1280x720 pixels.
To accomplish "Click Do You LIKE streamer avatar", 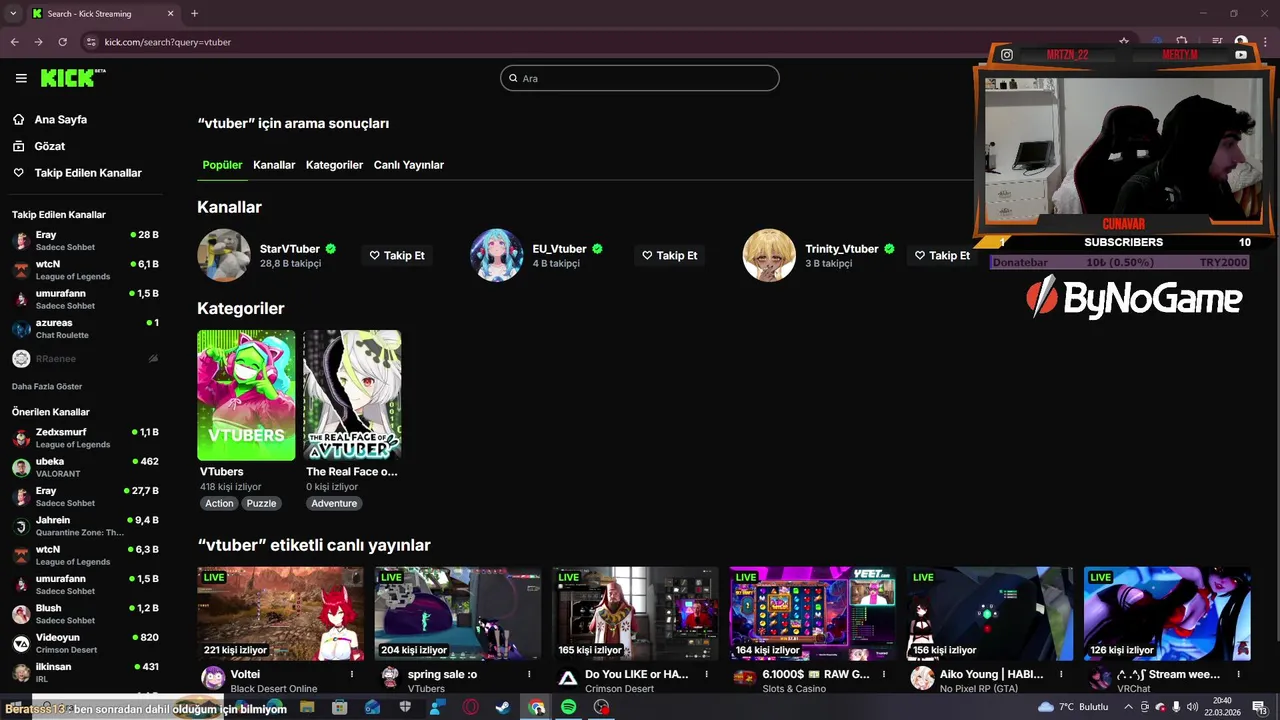I will [567, 679].
